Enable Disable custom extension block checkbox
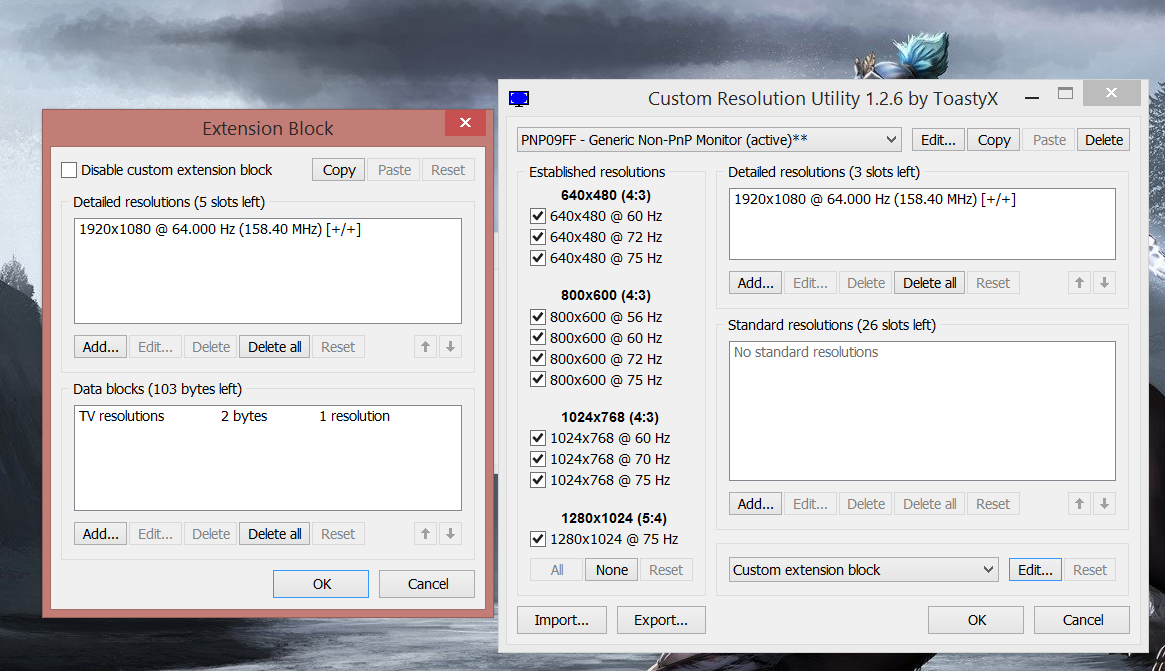1165x671 pixels. pos(69,170)
